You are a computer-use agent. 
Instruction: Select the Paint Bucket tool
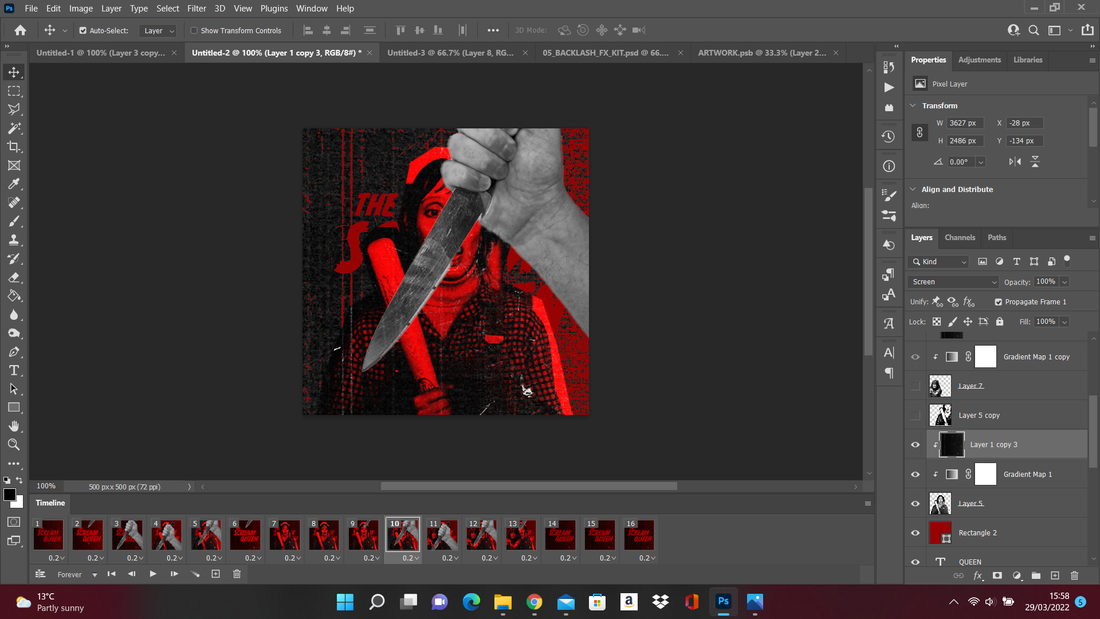click(x=14, y=296)
